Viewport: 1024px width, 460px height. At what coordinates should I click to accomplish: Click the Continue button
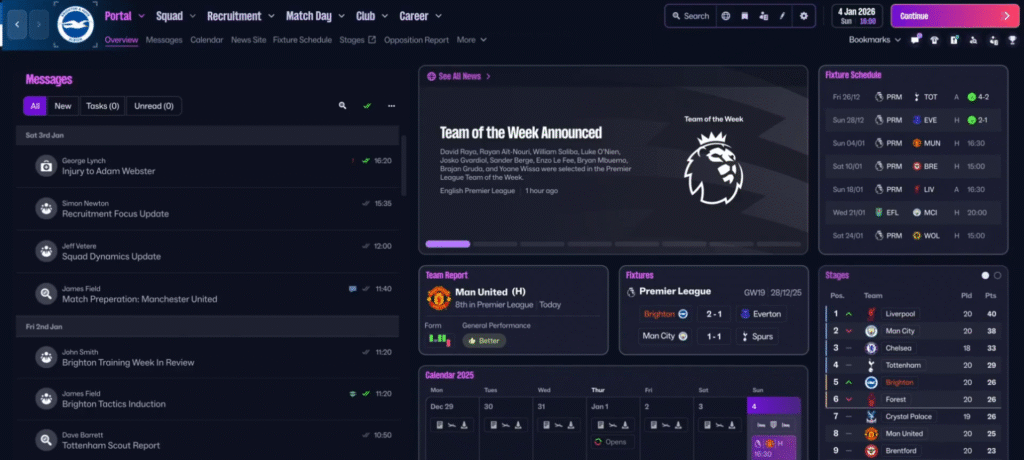pos(953,16)
